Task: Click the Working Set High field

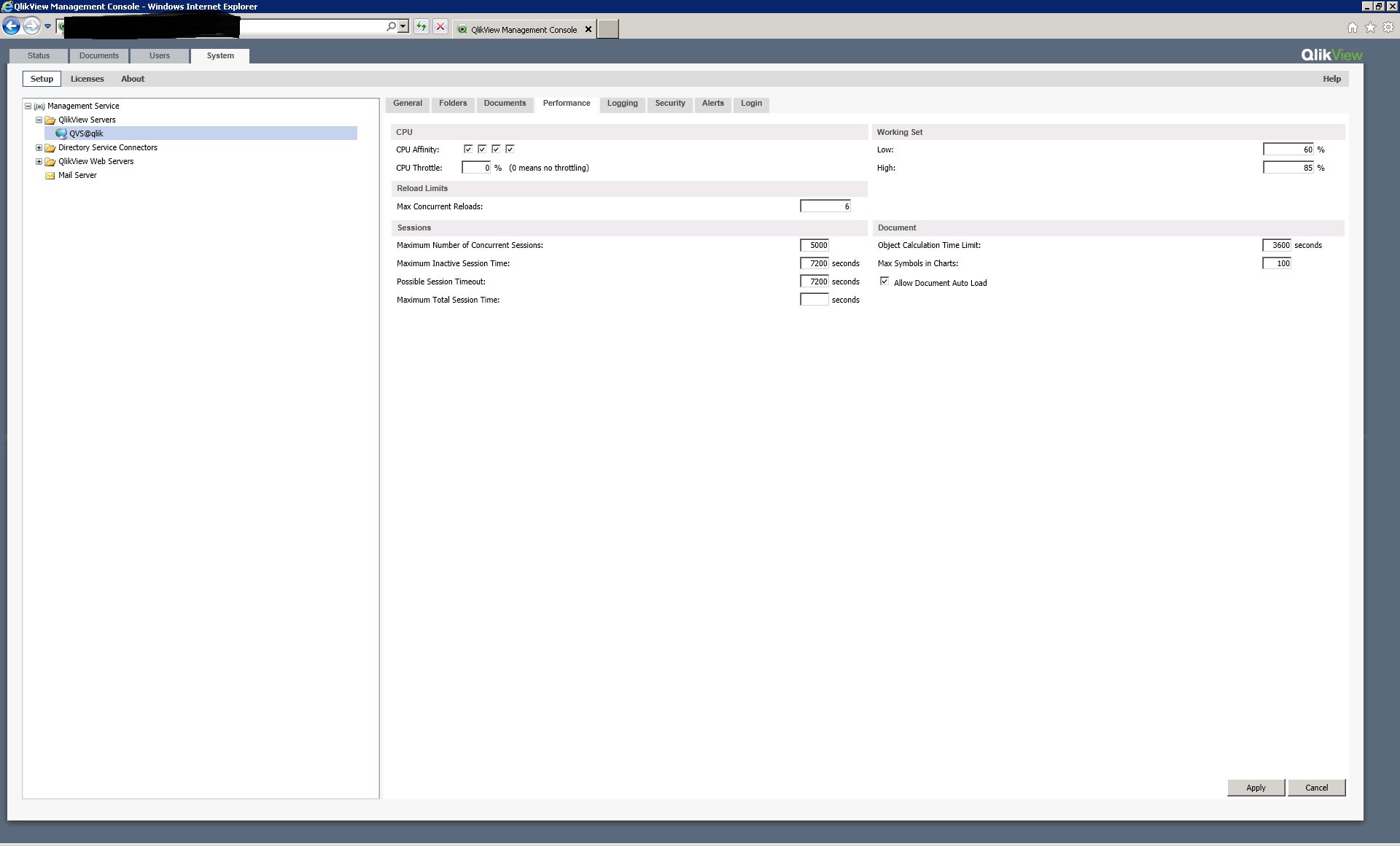Action: tap(1288, 168)
